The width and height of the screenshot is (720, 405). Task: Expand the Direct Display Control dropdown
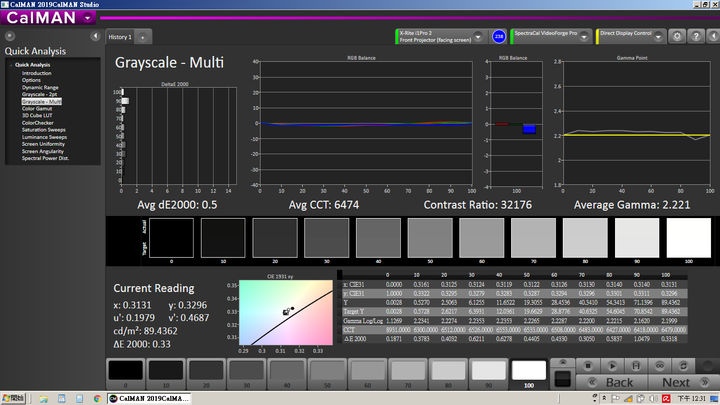(658, 36)
